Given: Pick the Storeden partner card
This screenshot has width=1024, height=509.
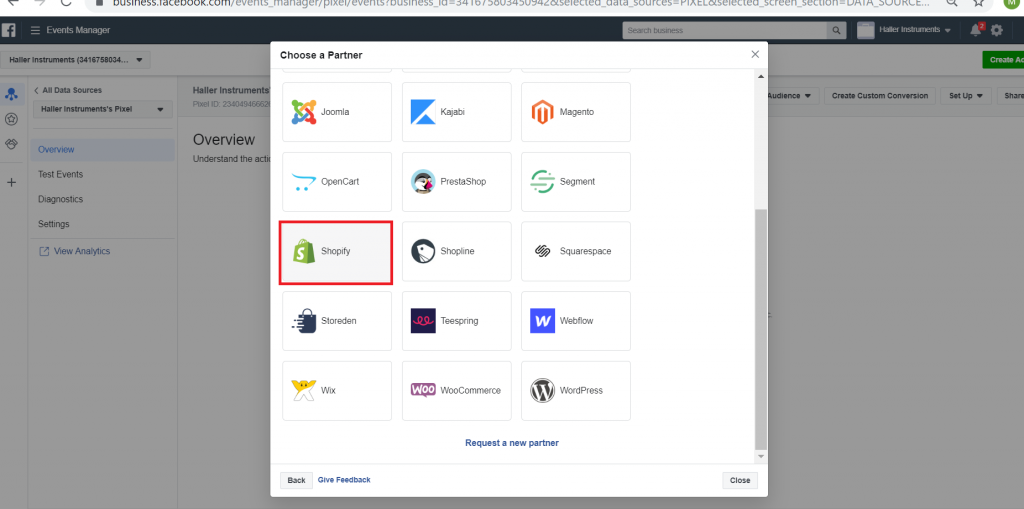Looking at the screenshot, I should [337, 321].
